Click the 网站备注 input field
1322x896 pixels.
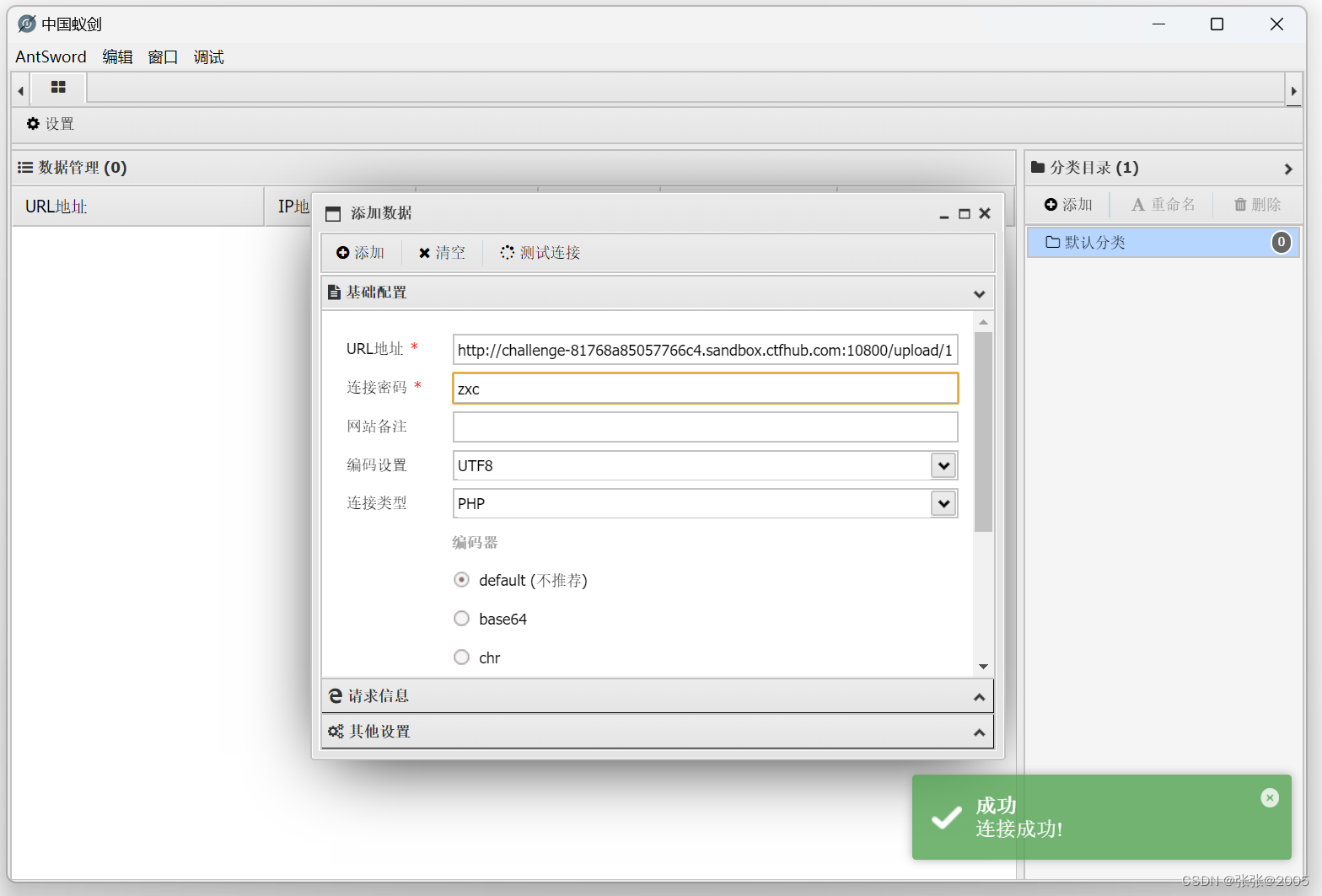click(x=705, y=427)
